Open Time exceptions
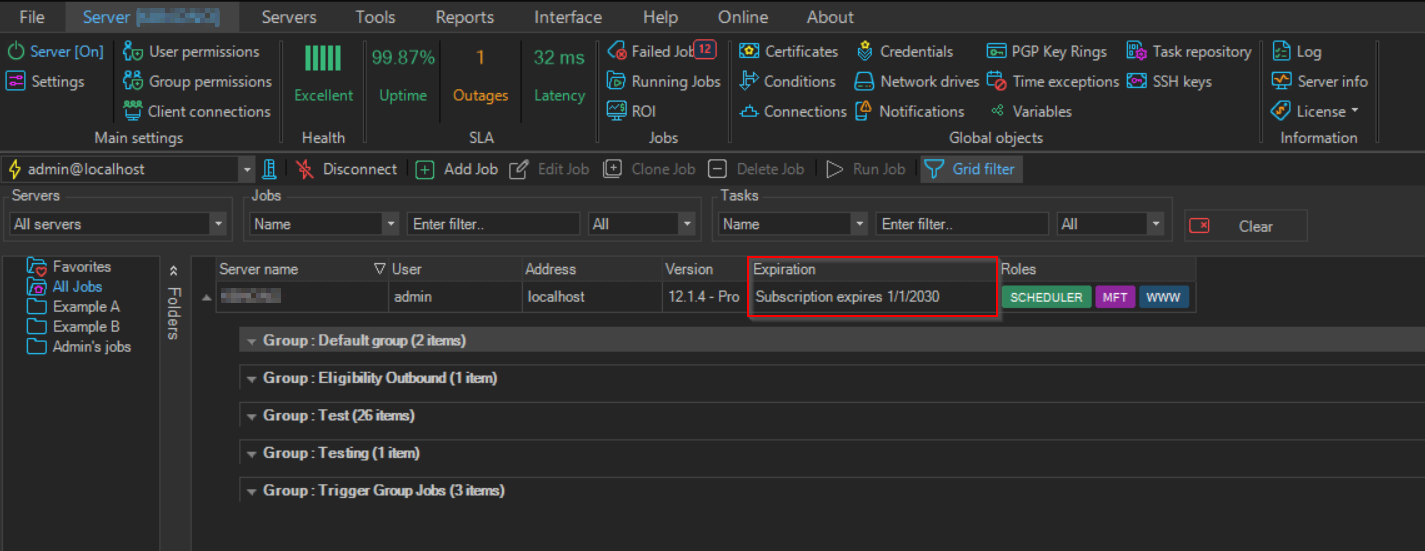Screen dimensions: 1425x551 coord(1053,82)
